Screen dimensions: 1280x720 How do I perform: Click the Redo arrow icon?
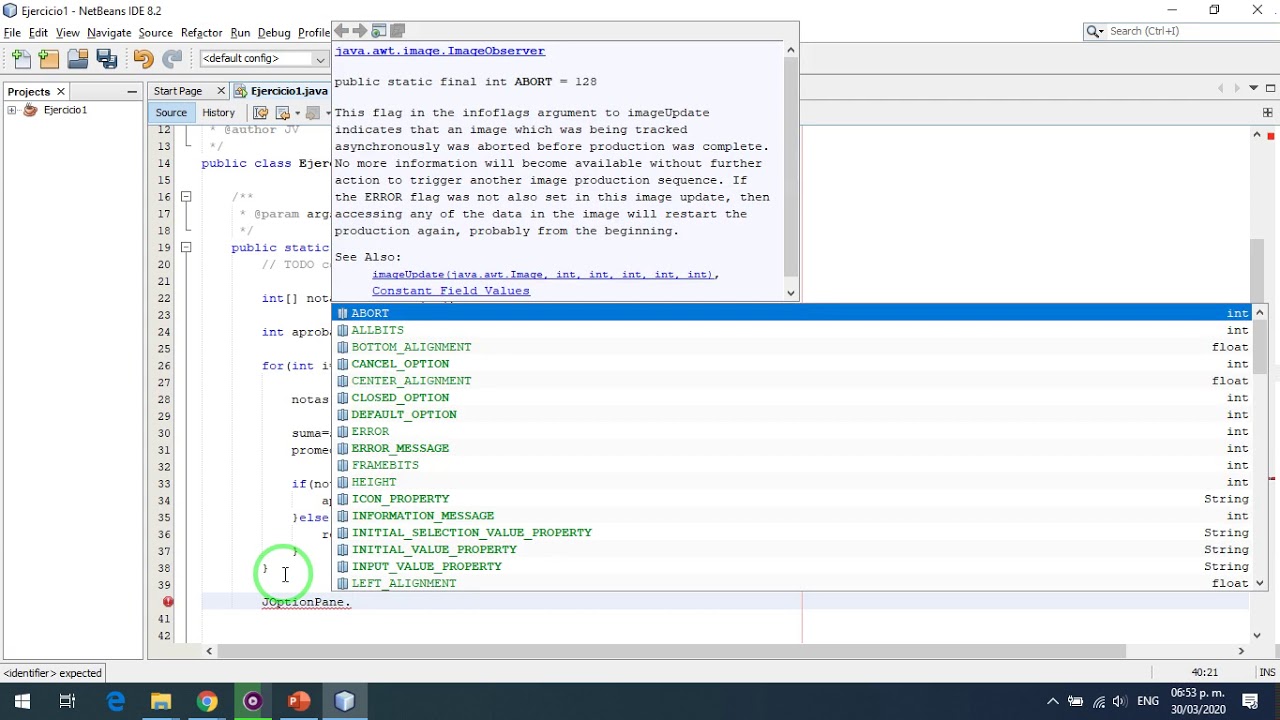(172, 59)
